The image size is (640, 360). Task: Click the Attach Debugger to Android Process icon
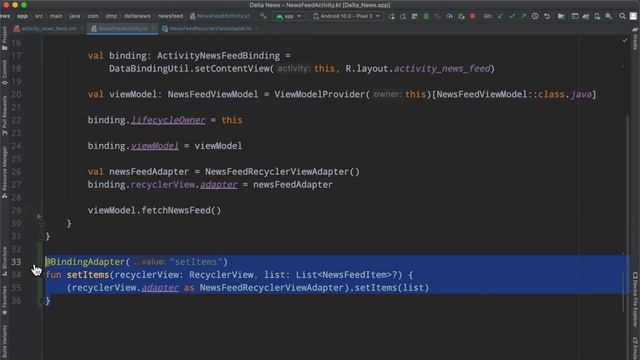[461, 16]
